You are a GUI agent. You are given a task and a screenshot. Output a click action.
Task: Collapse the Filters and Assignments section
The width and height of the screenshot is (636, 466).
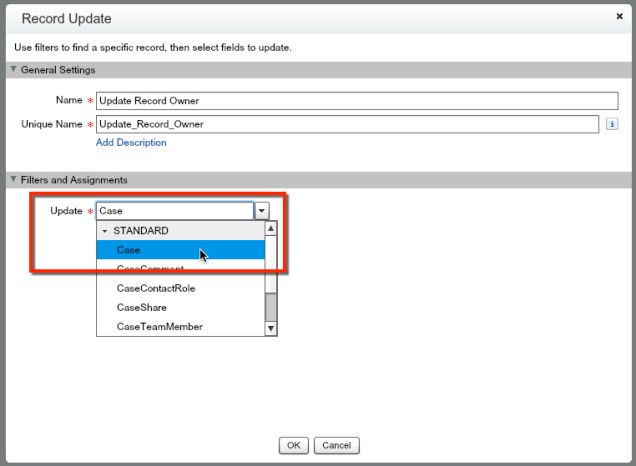click(12, 180)
